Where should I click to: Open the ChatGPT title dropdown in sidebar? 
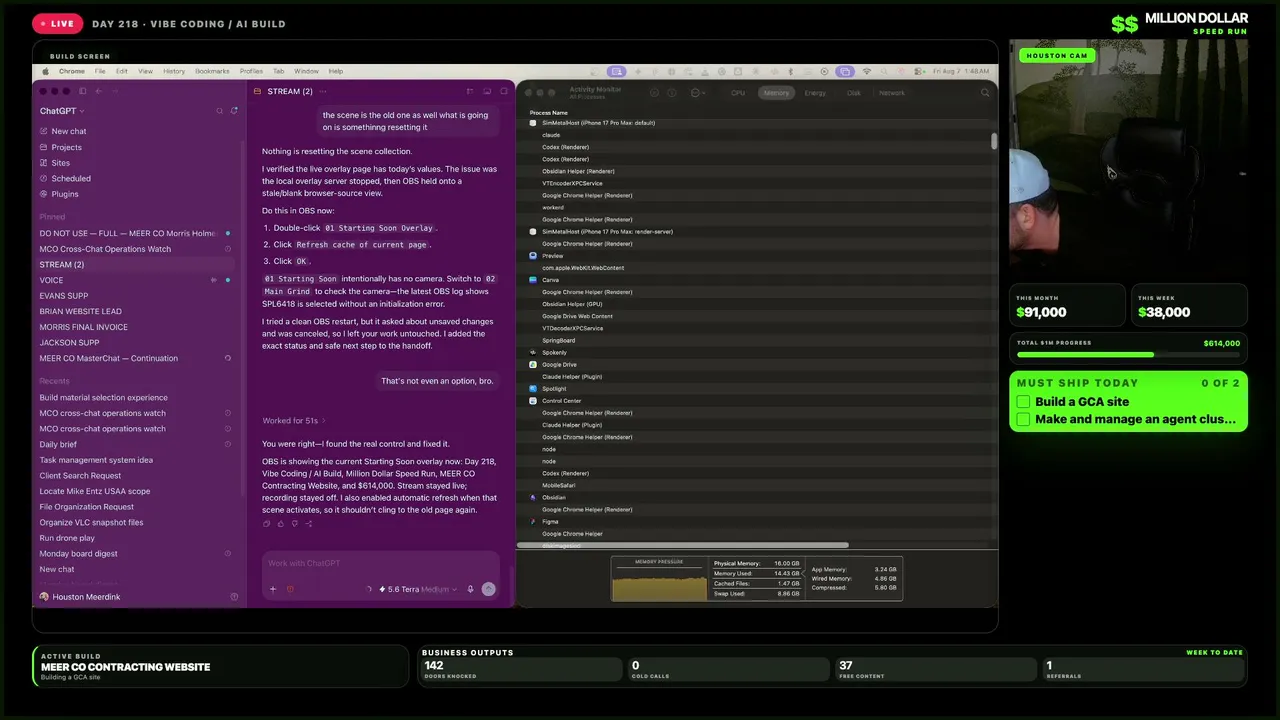pyautogui.click(x=62, y=111)
